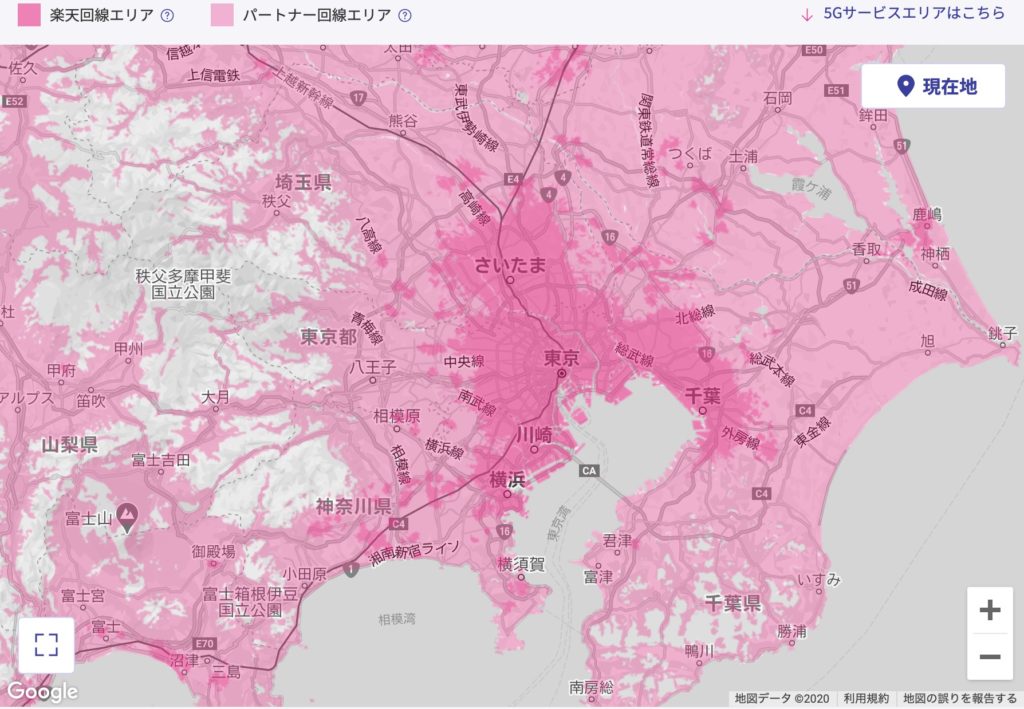Click the 秩父 label on map
This screenshot has width=1024, height=709.
pyautogui.click(x=276, y=202)
